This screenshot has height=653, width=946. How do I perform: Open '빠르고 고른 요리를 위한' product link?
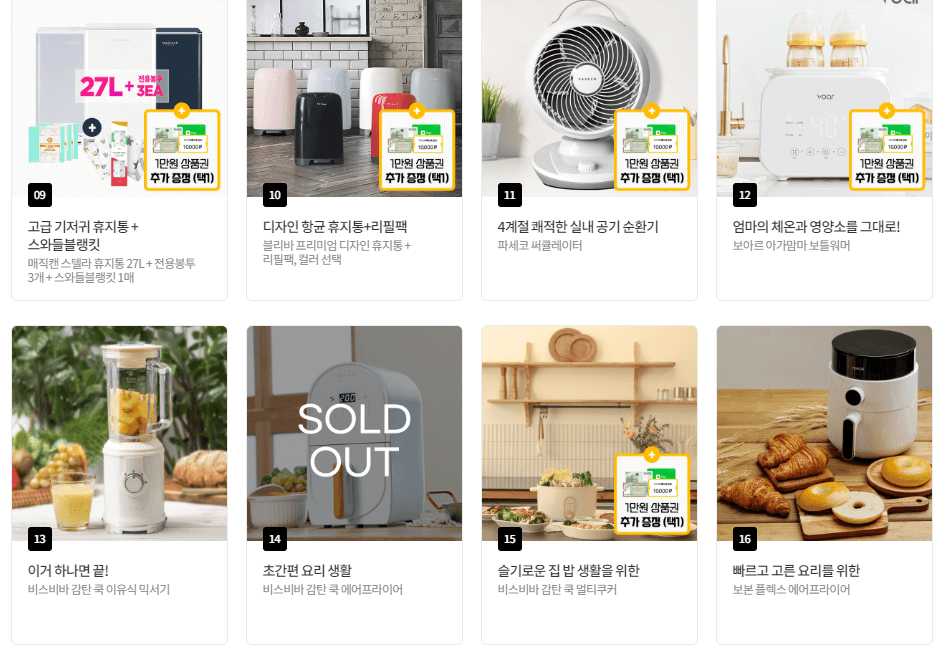click(796, 571)
